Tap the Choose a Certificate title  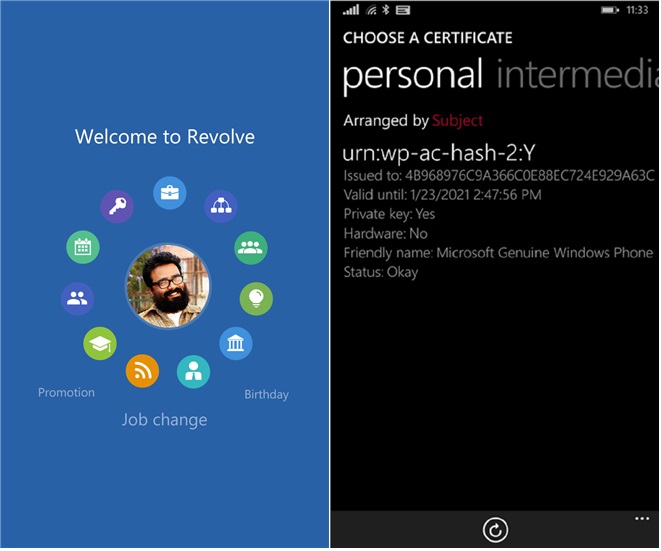[427, 38]
